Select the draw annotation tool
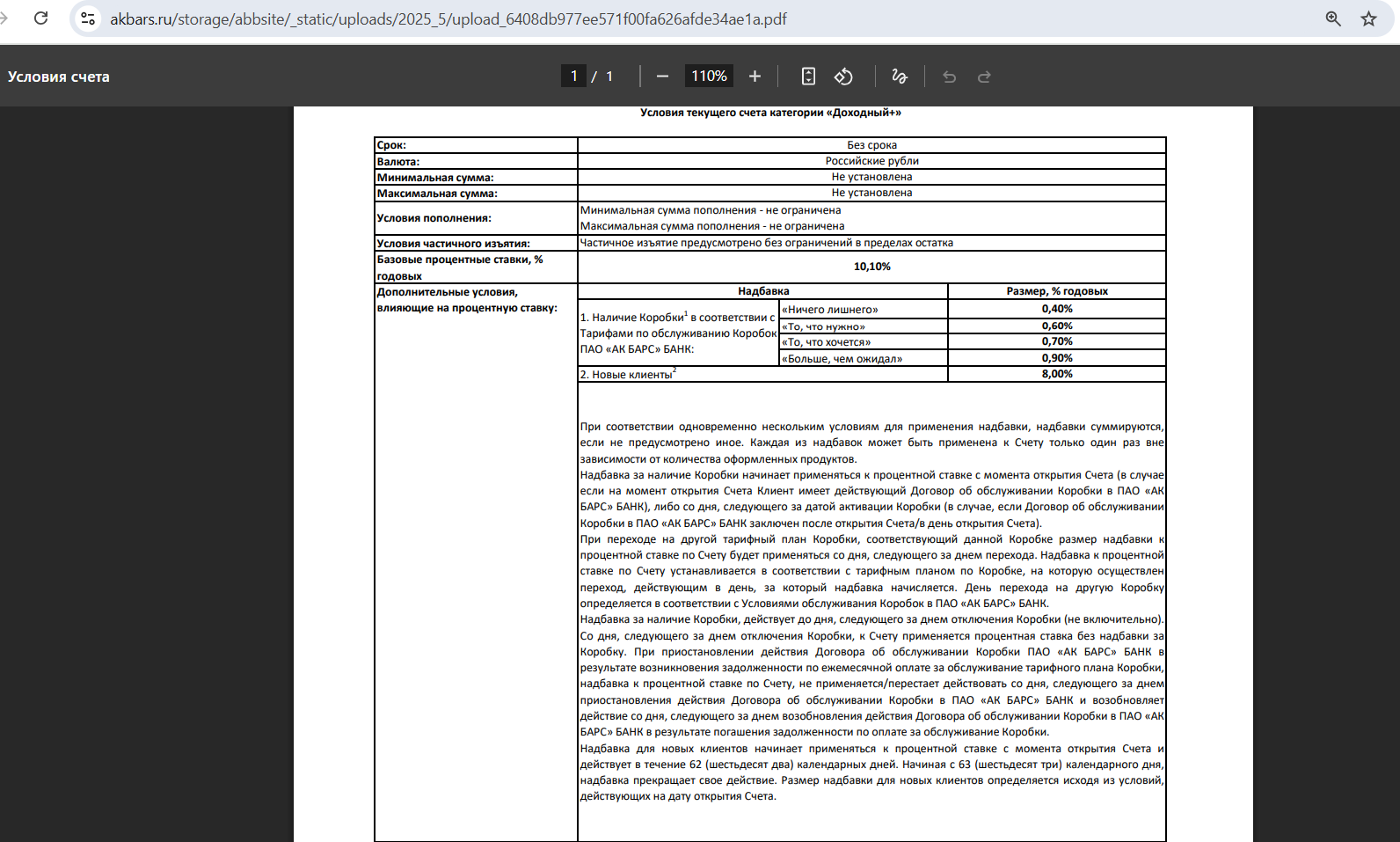1400x842 pixels. tap(899, 77)
